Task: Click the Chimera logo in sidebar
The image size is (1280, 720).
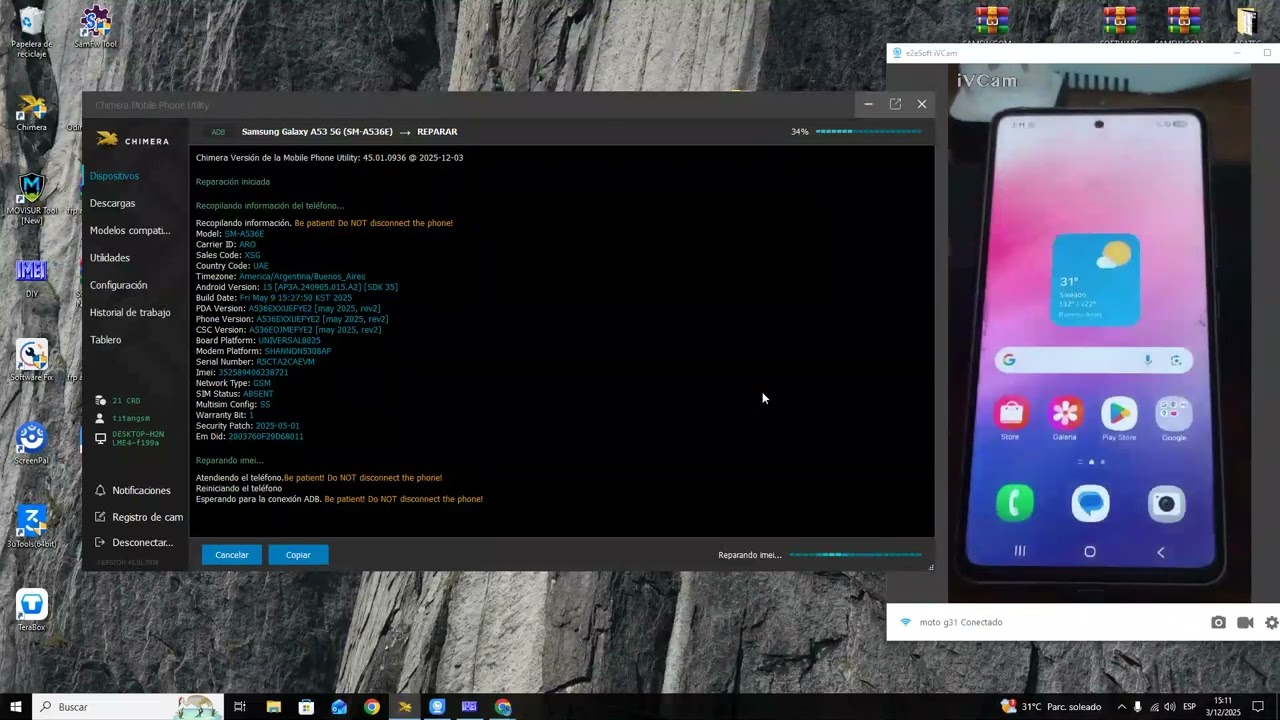Action: 132,140
